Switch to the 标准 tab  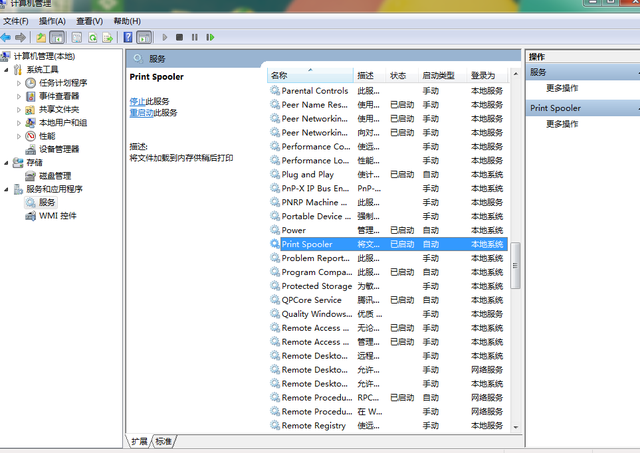164,441
